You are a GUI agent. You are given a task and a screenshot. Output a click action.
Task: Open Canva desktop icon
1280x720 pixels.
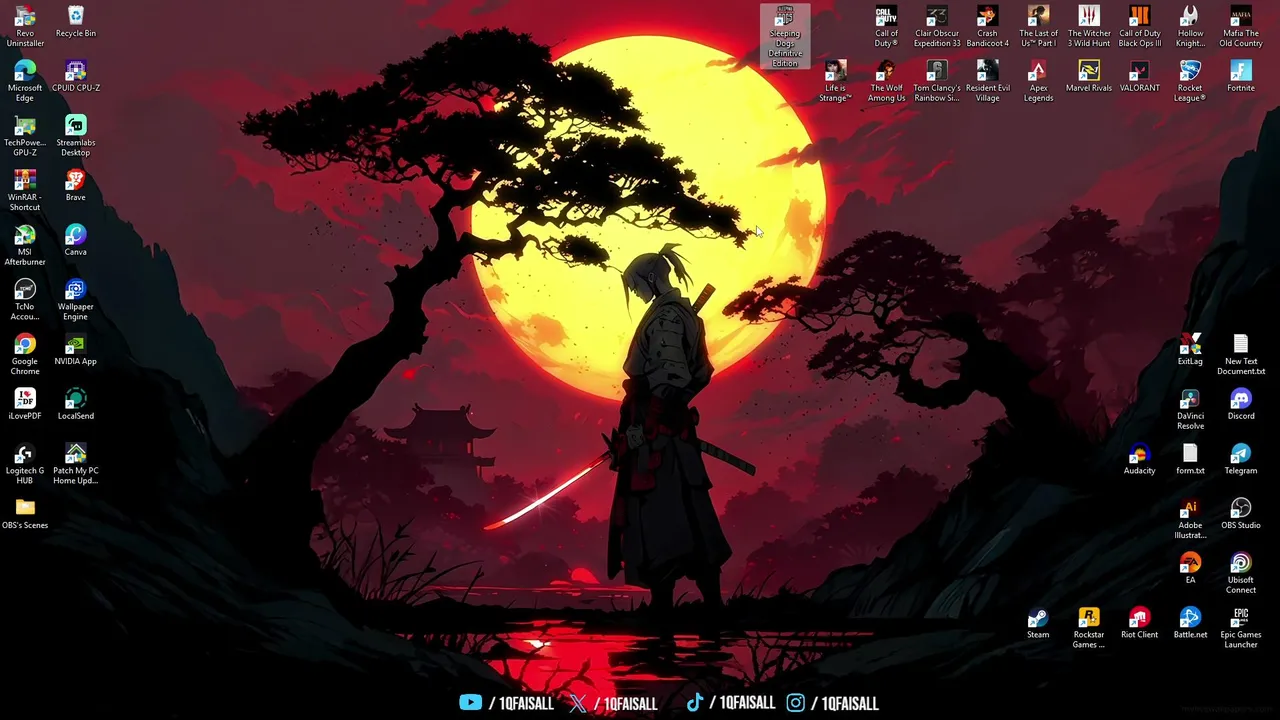[x=76, y=240]
